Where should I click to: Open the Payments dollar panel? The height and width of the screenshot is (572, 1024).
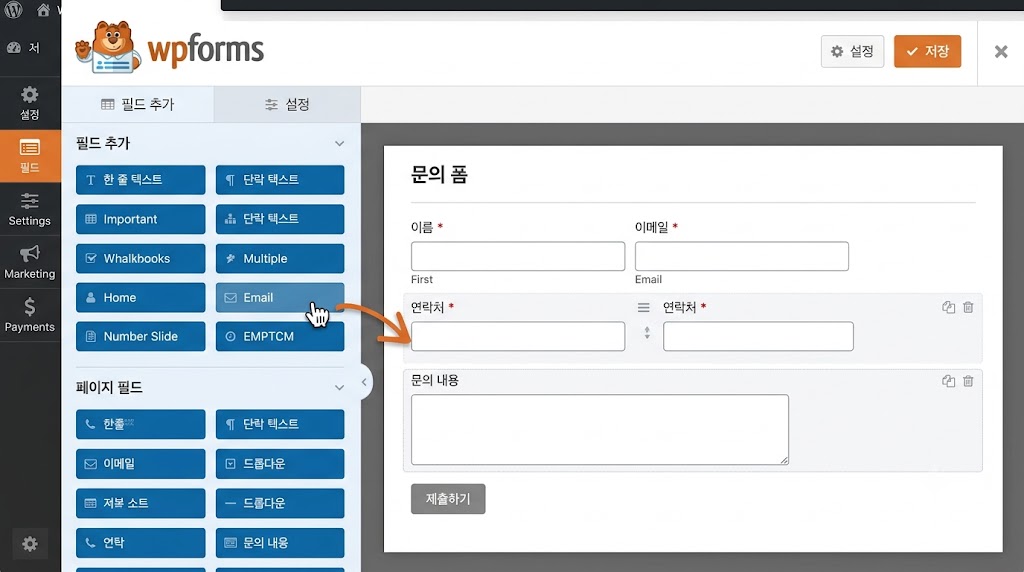pyautogui.click(x=29, y=315)
